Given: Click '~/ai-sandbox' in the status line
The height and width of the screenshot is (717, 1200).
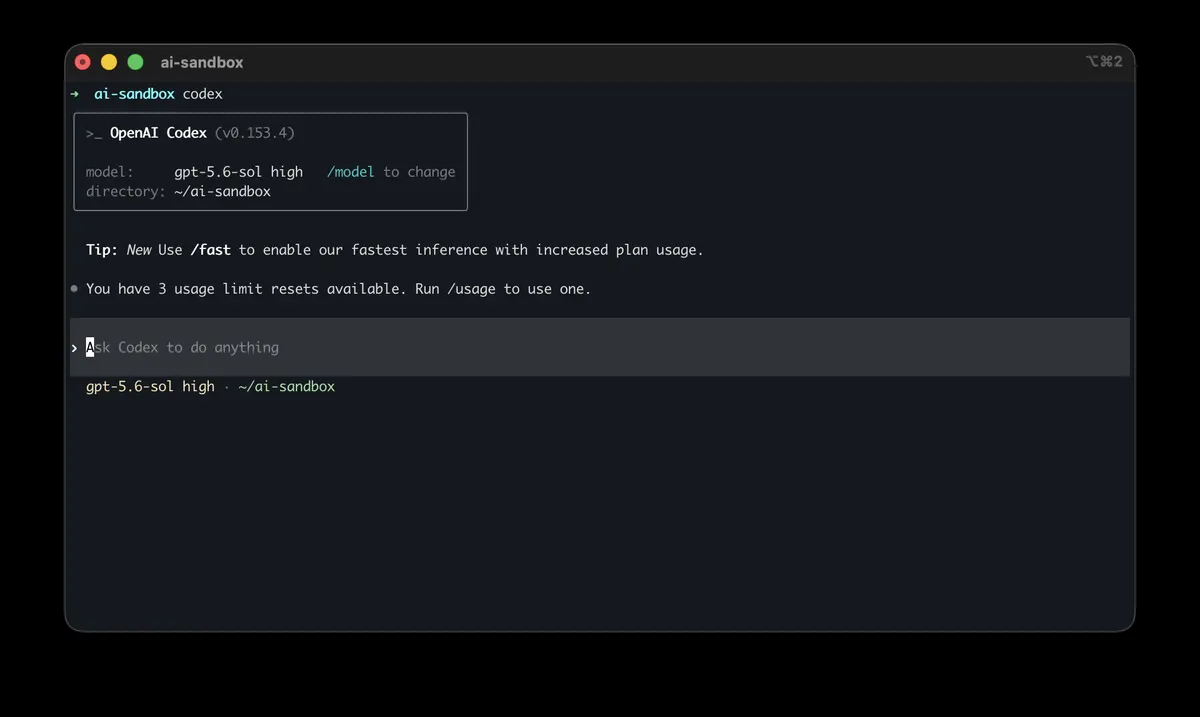Looking at the screenshot, I should coord(287,386).
